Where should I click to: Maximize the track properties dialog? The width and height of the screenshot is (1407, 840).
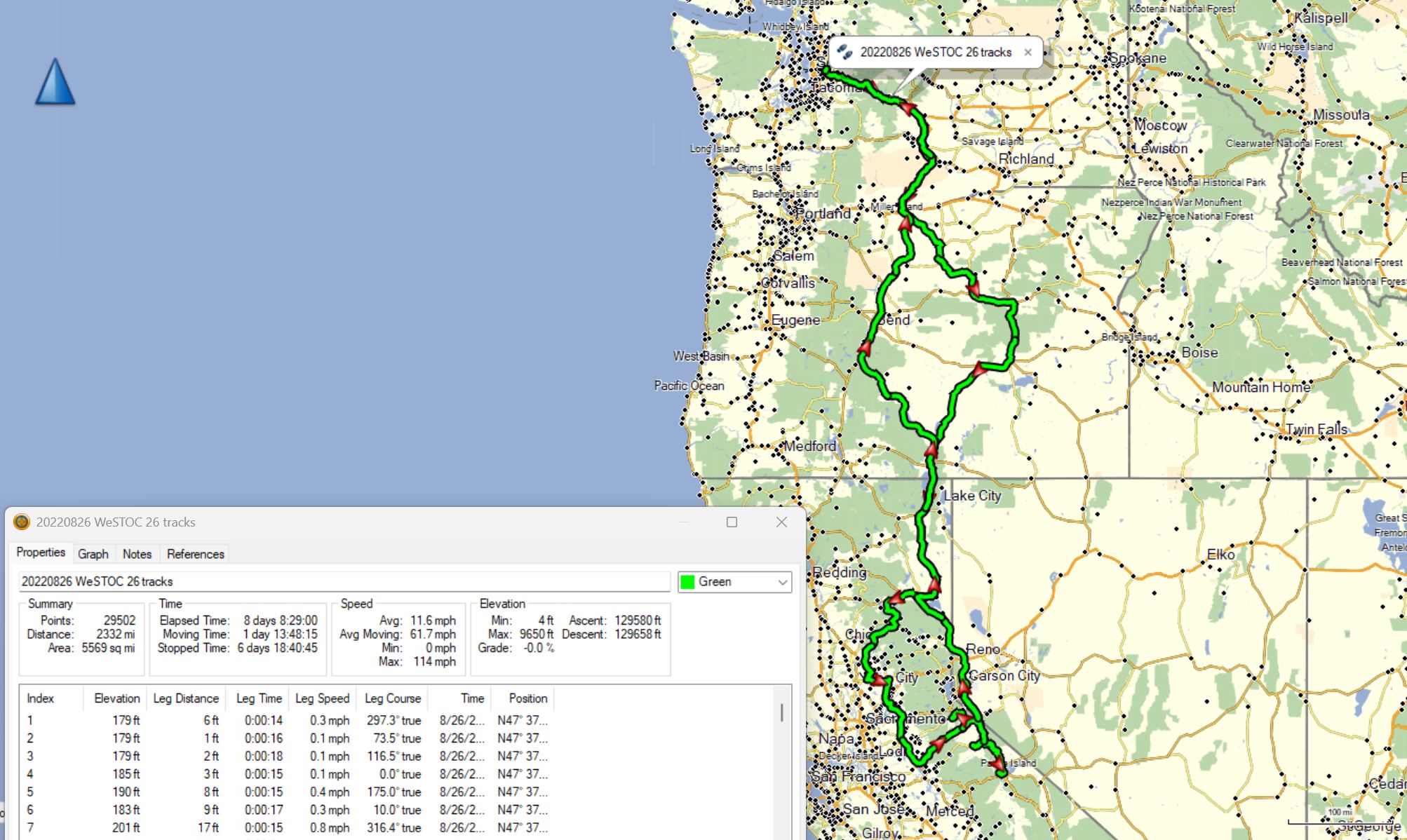pos(732,522)
